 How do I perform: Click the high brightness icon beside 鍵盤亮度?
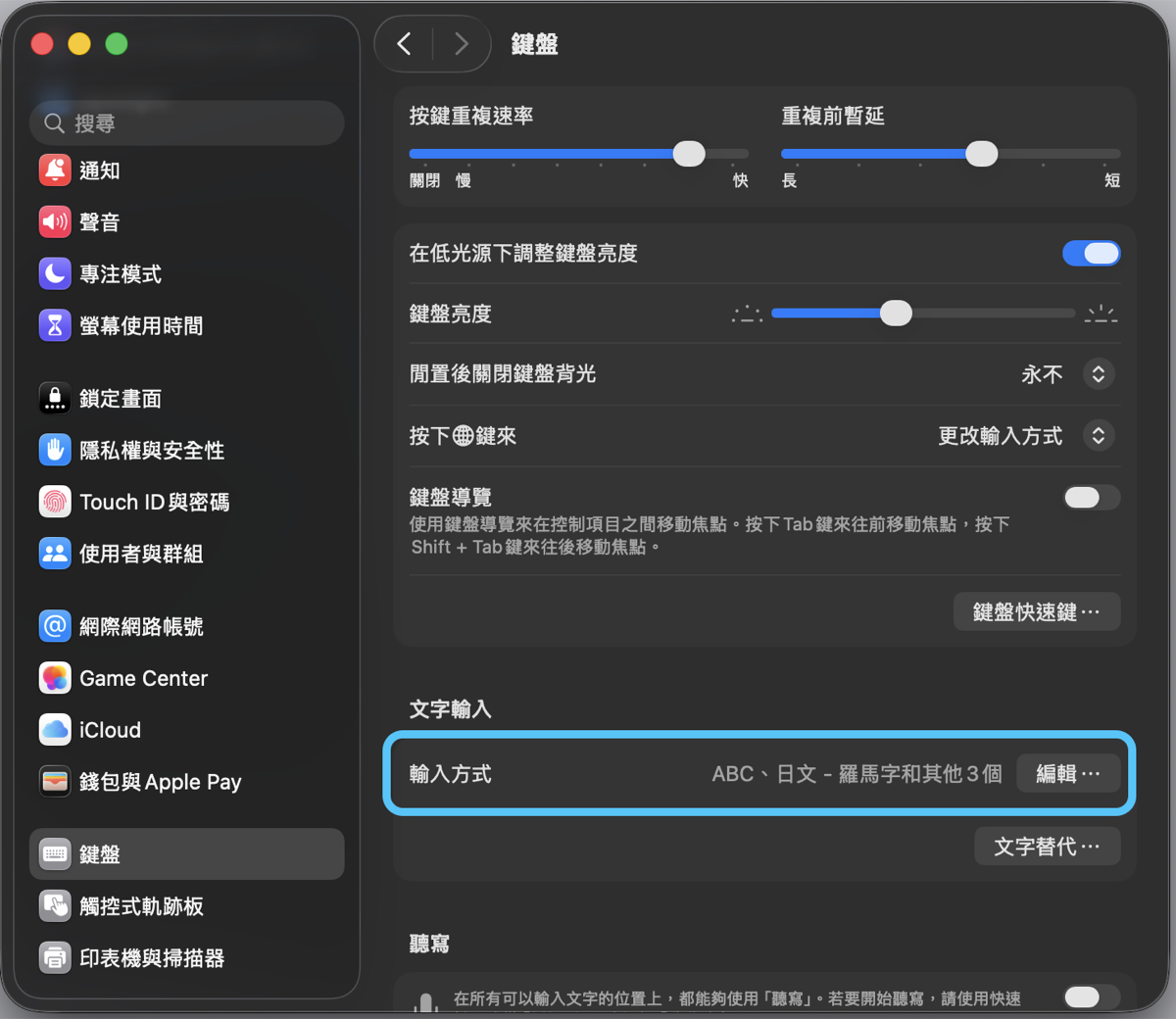[1102, 315]
